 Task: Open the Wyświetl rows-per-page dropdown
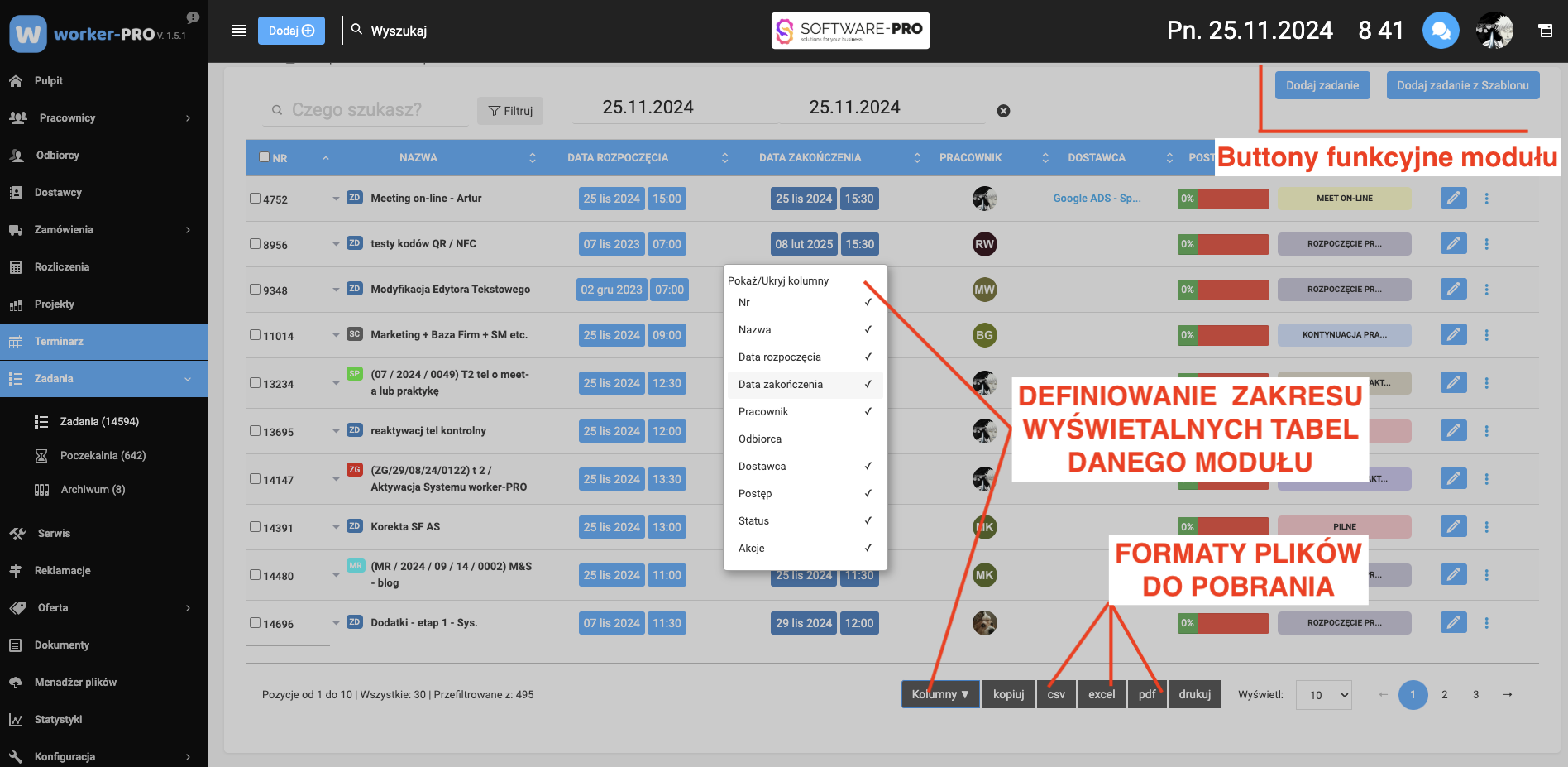pos(1323,695)
